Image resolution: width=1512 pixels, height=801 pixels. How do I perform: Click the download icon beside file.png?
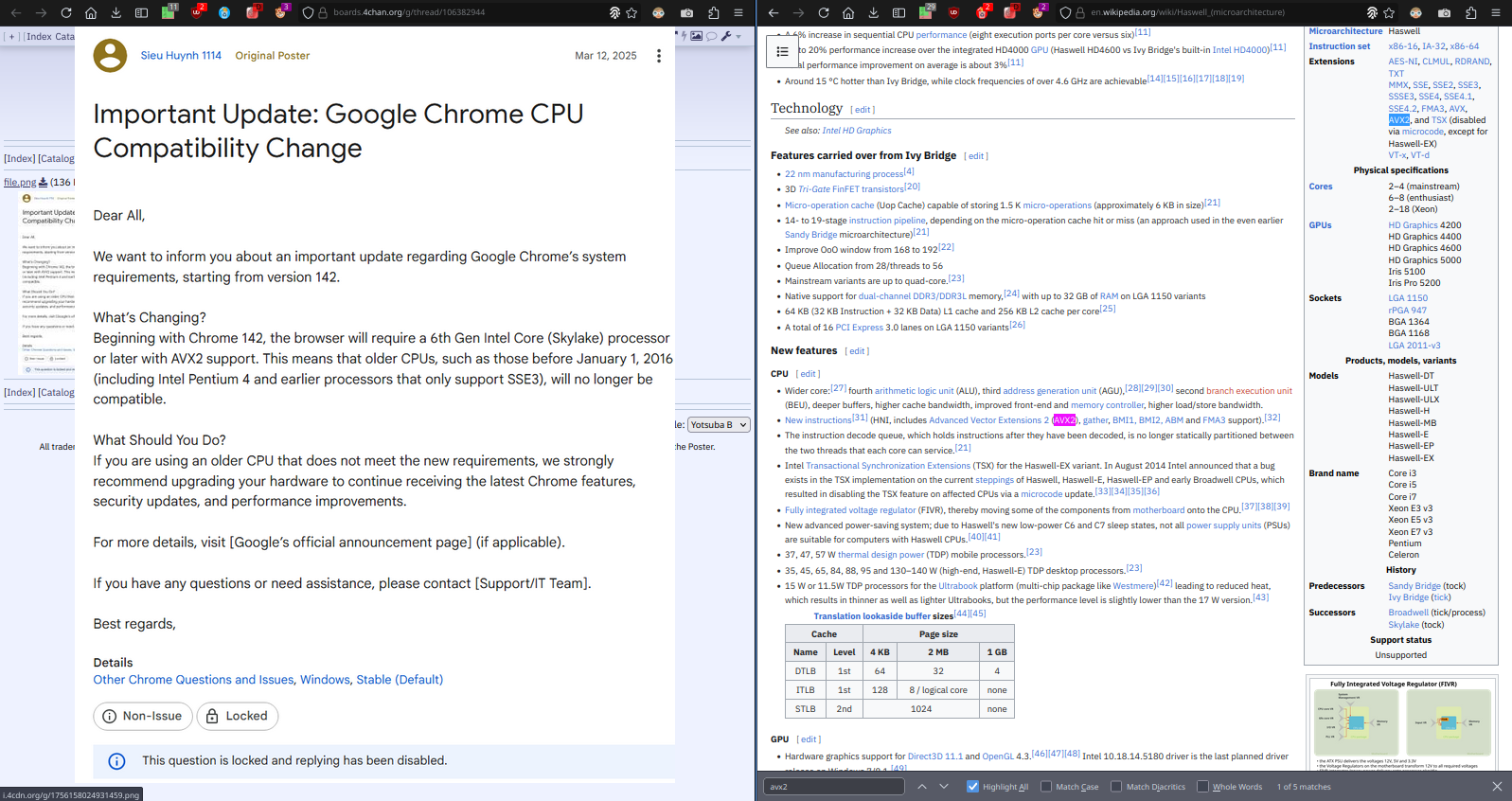pyautogui.click(x=43, y=182)
